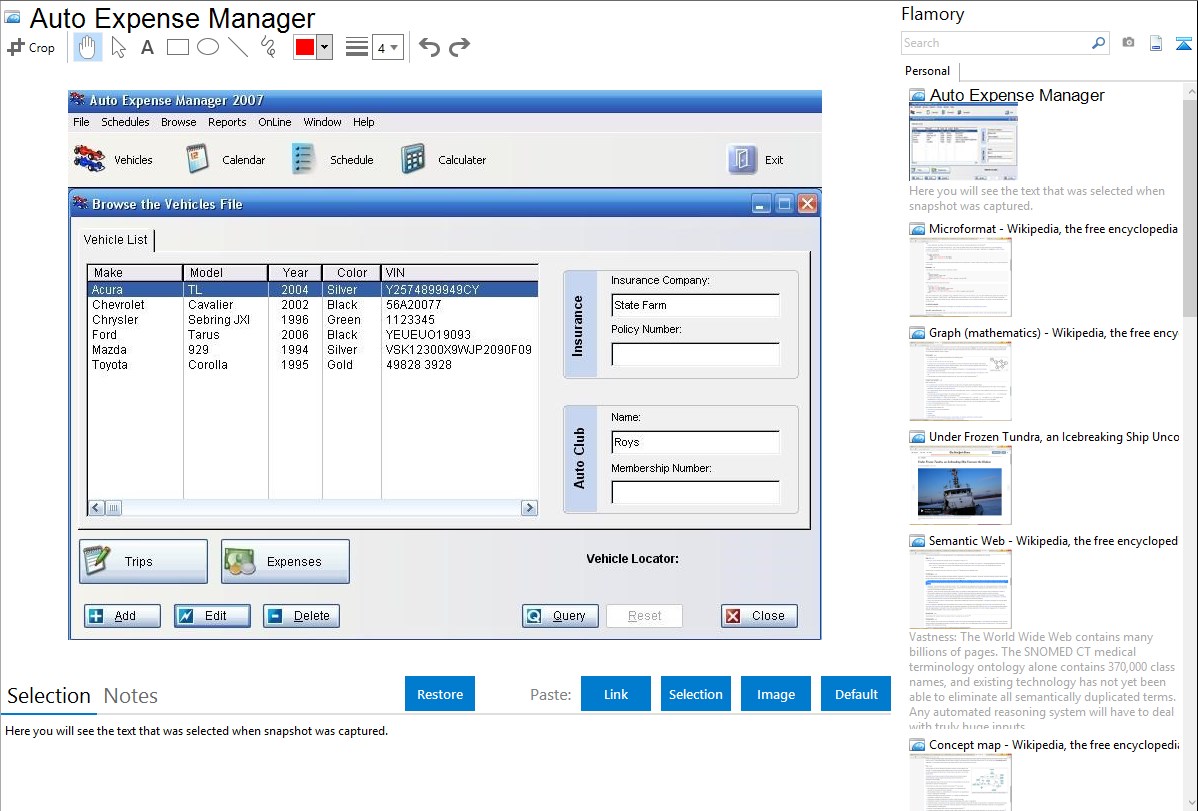Image resolution: width=1198 pixels, height=811 pixels.
Task: Open the File menu
Action: tap(81, 122)
